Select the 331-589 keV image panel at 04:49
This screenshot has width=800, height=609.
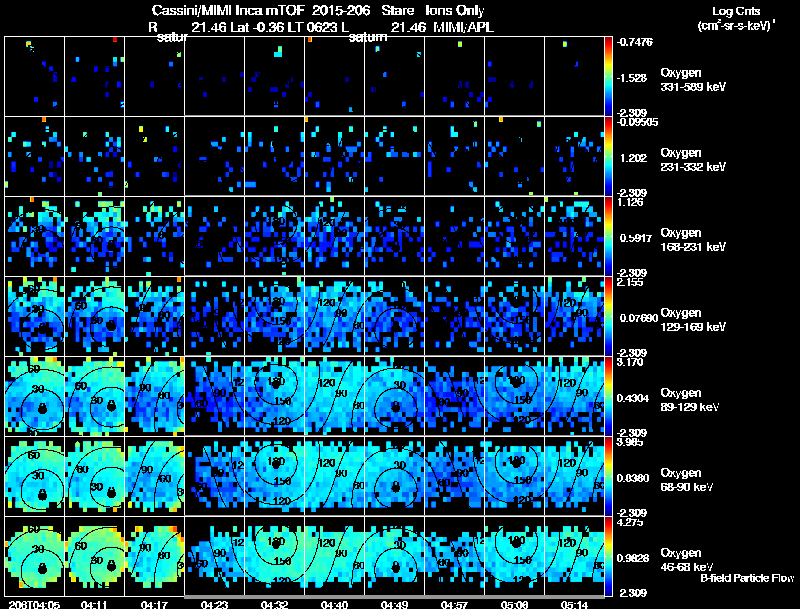pos(394,76)
